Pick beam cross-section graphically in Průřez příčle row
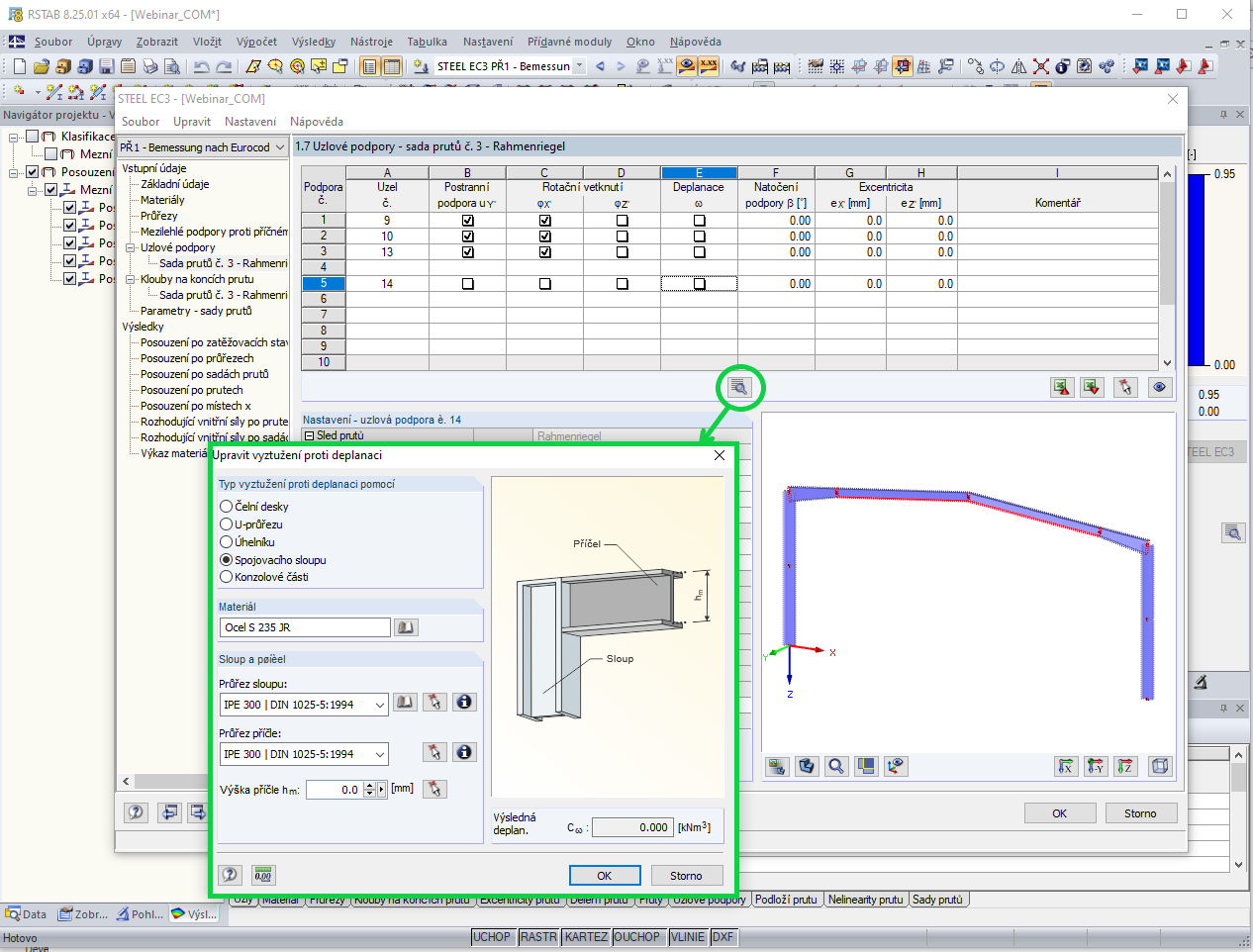Screen dimensions: 1253x952 tap(434, 752)
